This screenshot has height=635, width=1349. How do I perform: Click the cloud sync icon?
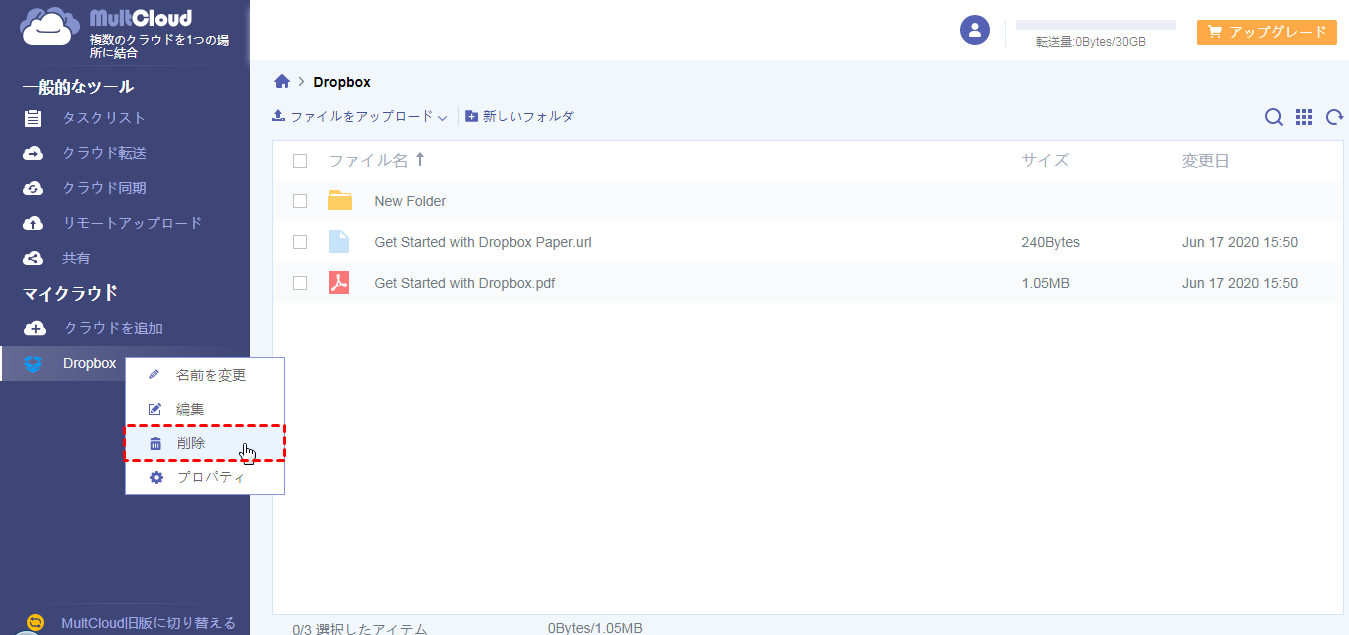click(33, 188)
